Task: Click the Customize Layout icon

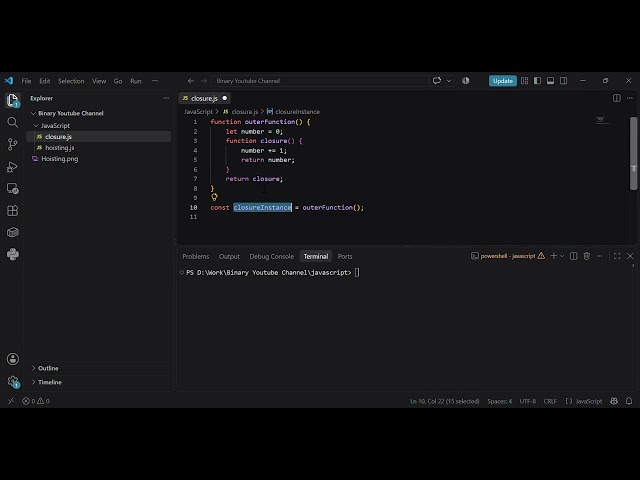Action: tap(524, 81)
